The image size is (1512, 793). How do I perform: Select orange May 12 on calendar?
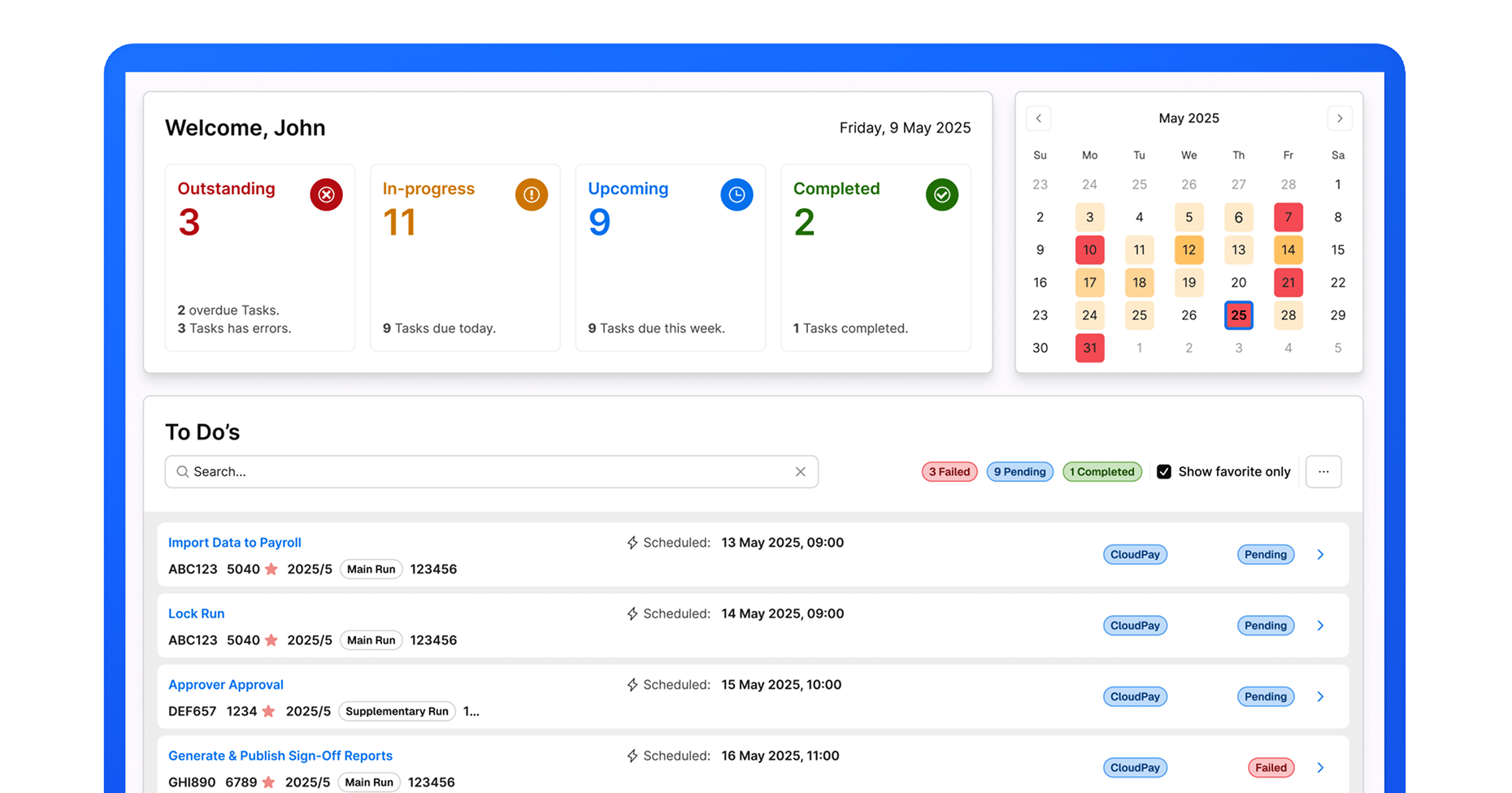(x=1189, y=249)
